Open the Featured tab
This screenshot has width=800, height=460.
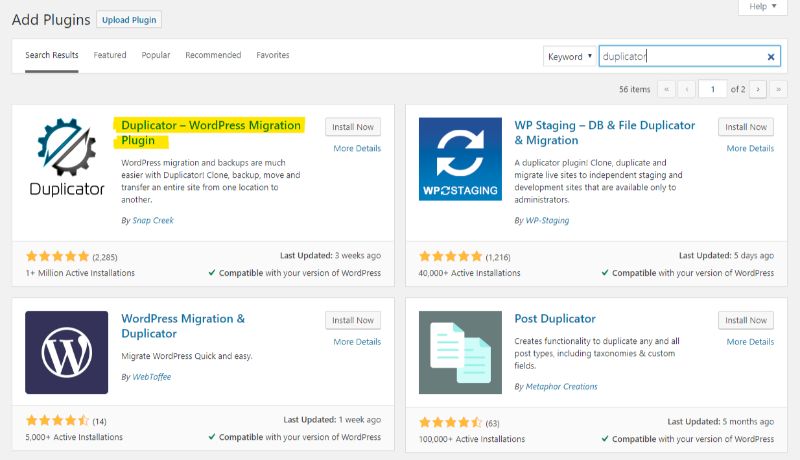110,55
